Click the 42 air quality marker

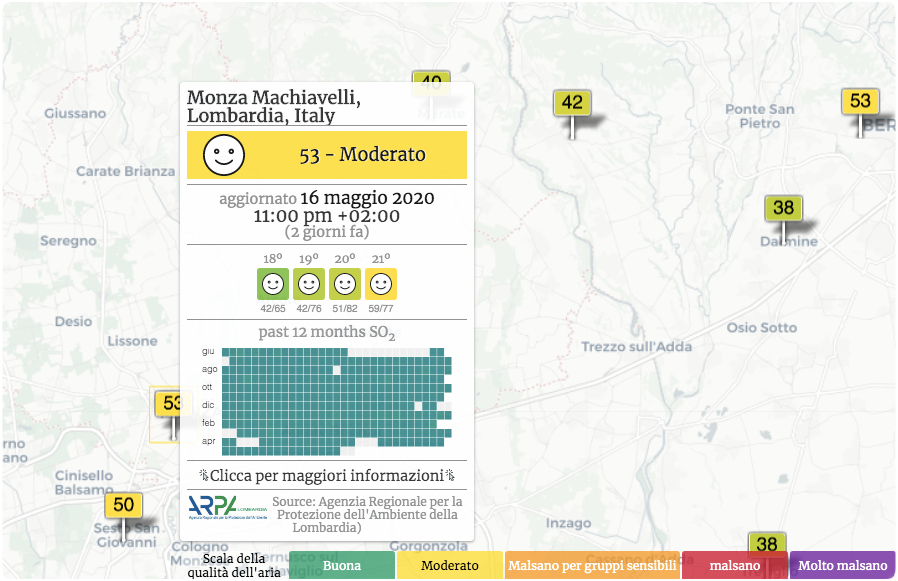pos(572,103)
